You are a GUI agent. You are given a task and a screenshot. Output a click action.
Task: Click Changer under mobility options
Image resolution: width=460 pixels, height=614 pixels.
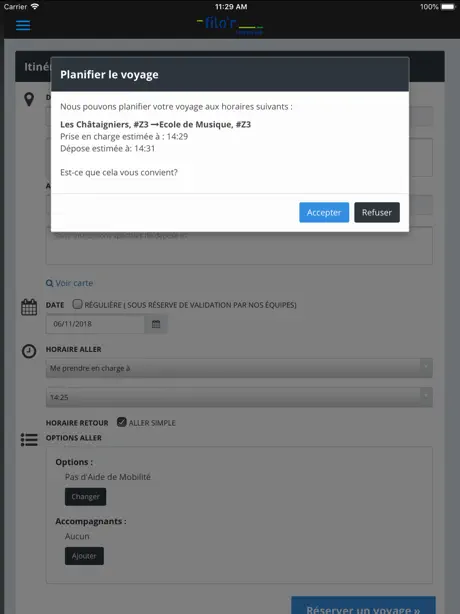tap(85, 497)
